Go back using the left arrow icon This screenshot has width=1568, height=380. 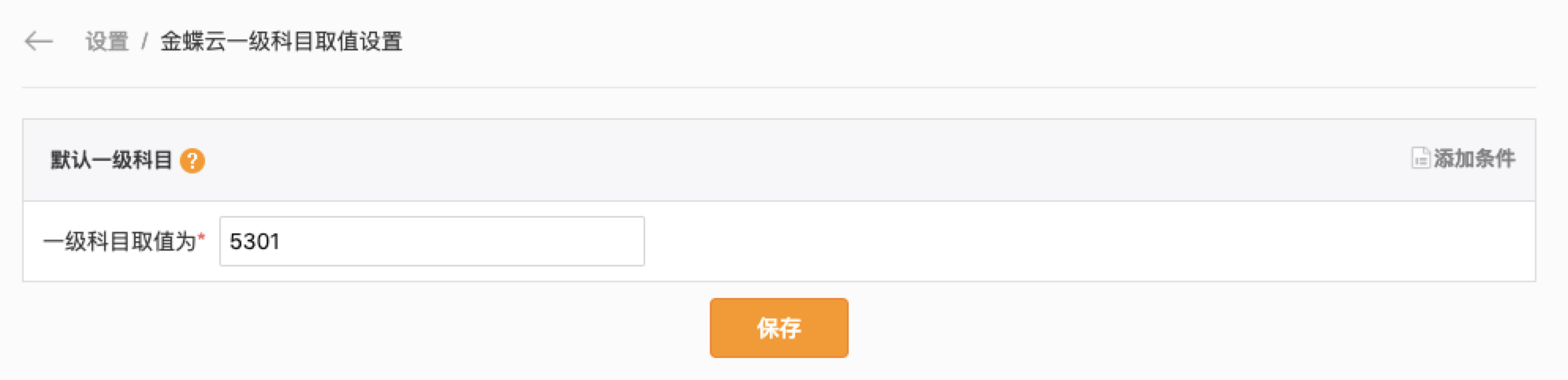point(39,41)
